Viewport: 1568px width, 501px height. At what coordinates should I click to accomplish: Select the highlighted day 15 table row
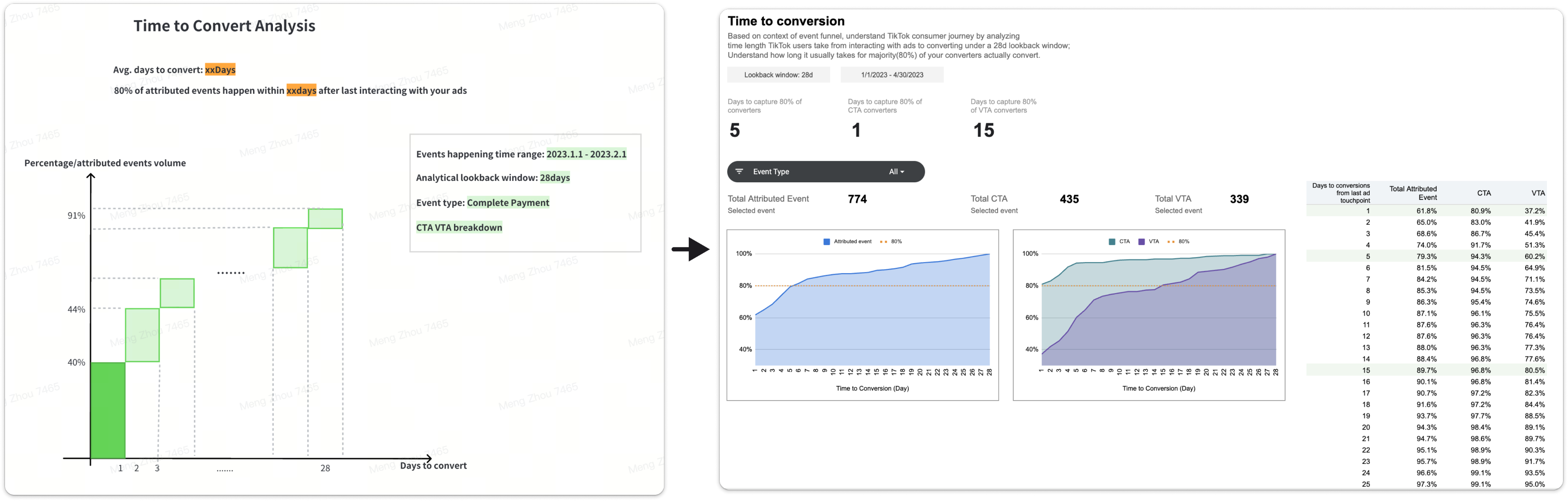[1426, 370]
